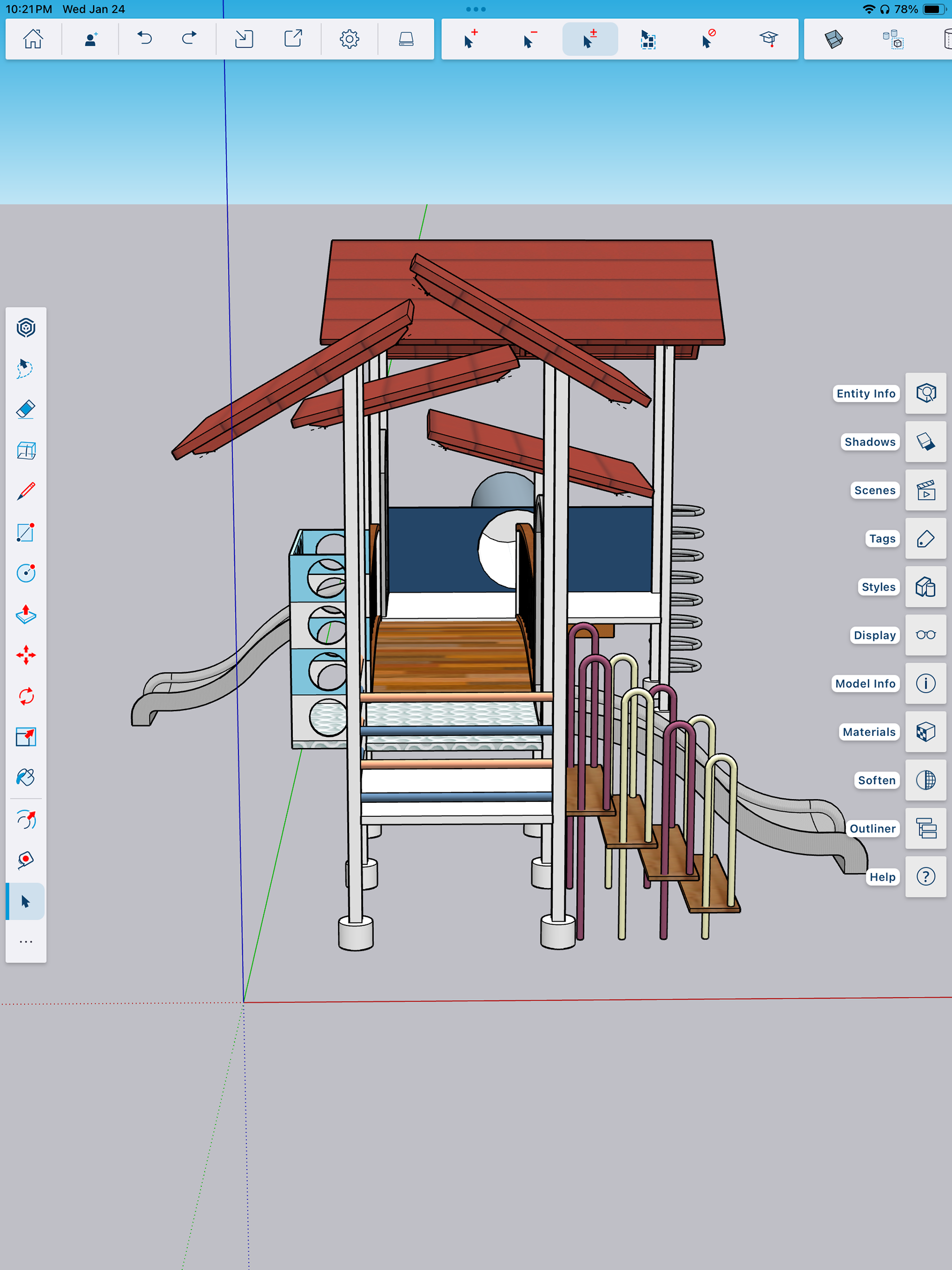
Task: Open the Outliner panel
Action: 925,828
